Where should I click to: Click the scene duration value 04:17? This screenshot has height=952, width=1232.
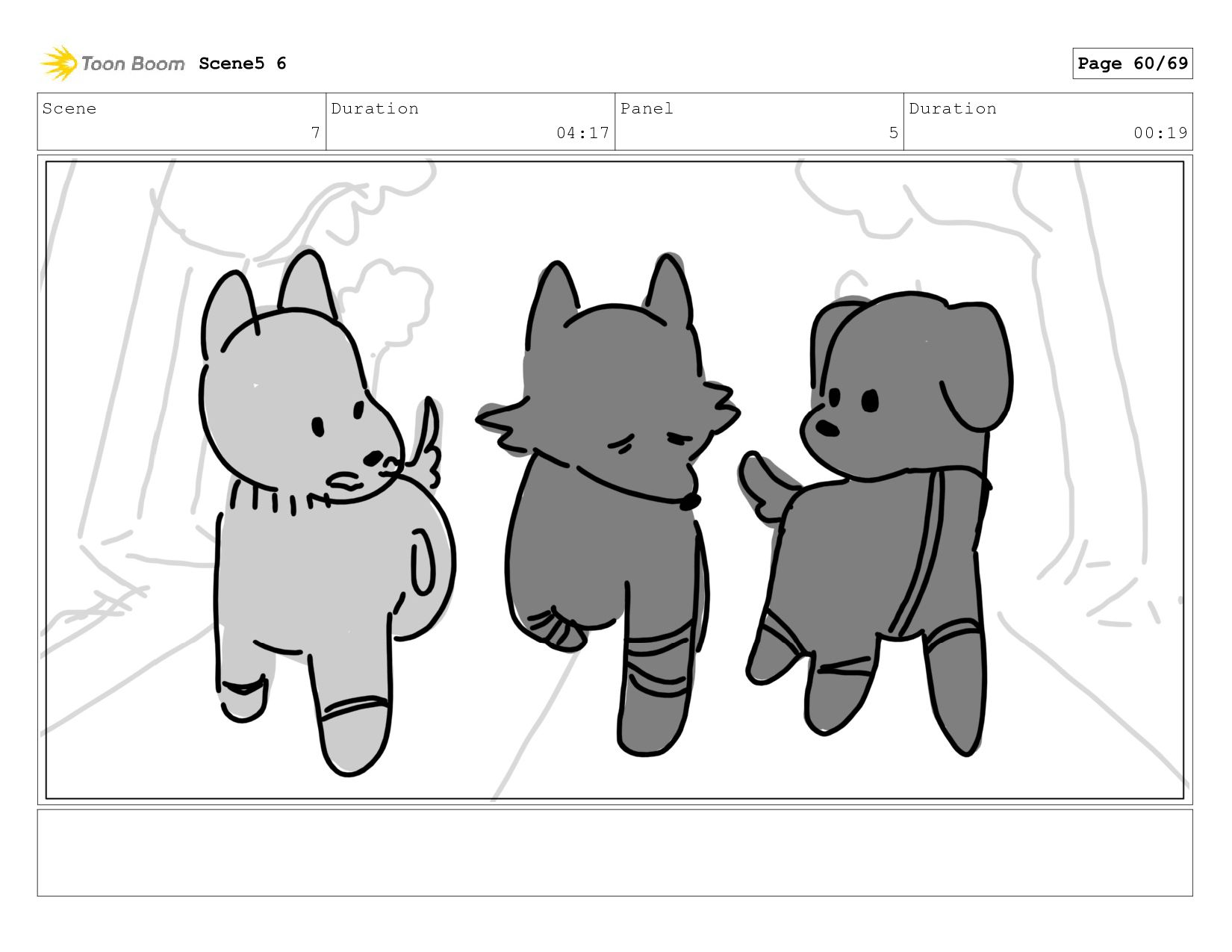point(582,133)
